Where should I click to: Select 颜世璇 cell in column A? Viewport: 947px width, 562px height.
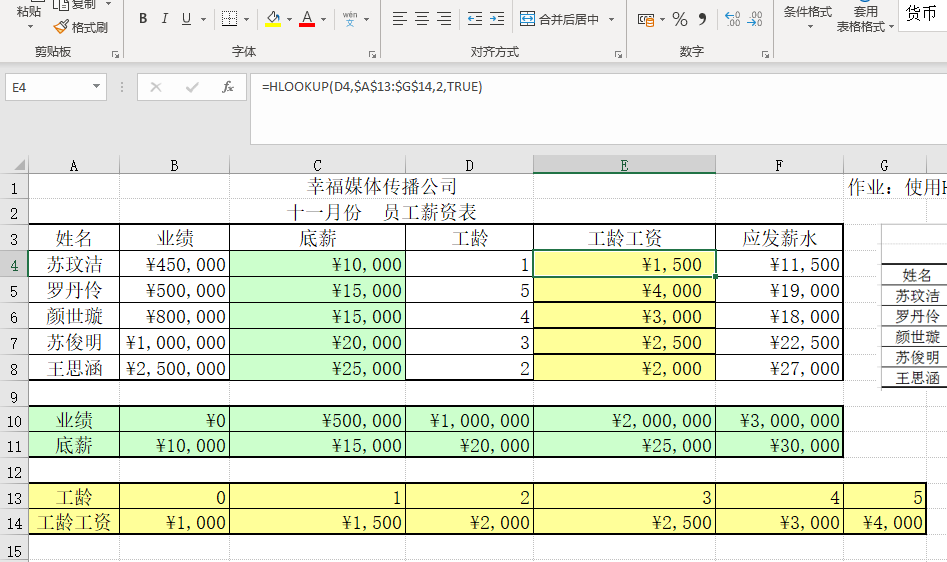click(x=74, y=316)
